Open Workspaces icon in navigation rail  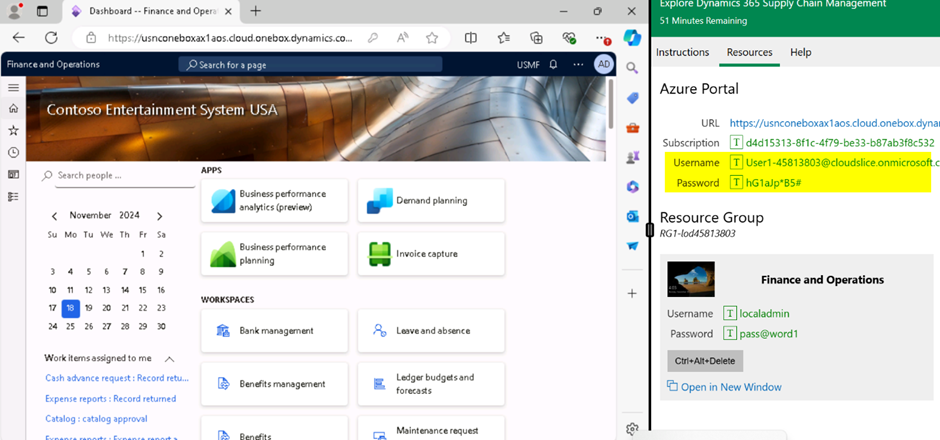point(13,174)
